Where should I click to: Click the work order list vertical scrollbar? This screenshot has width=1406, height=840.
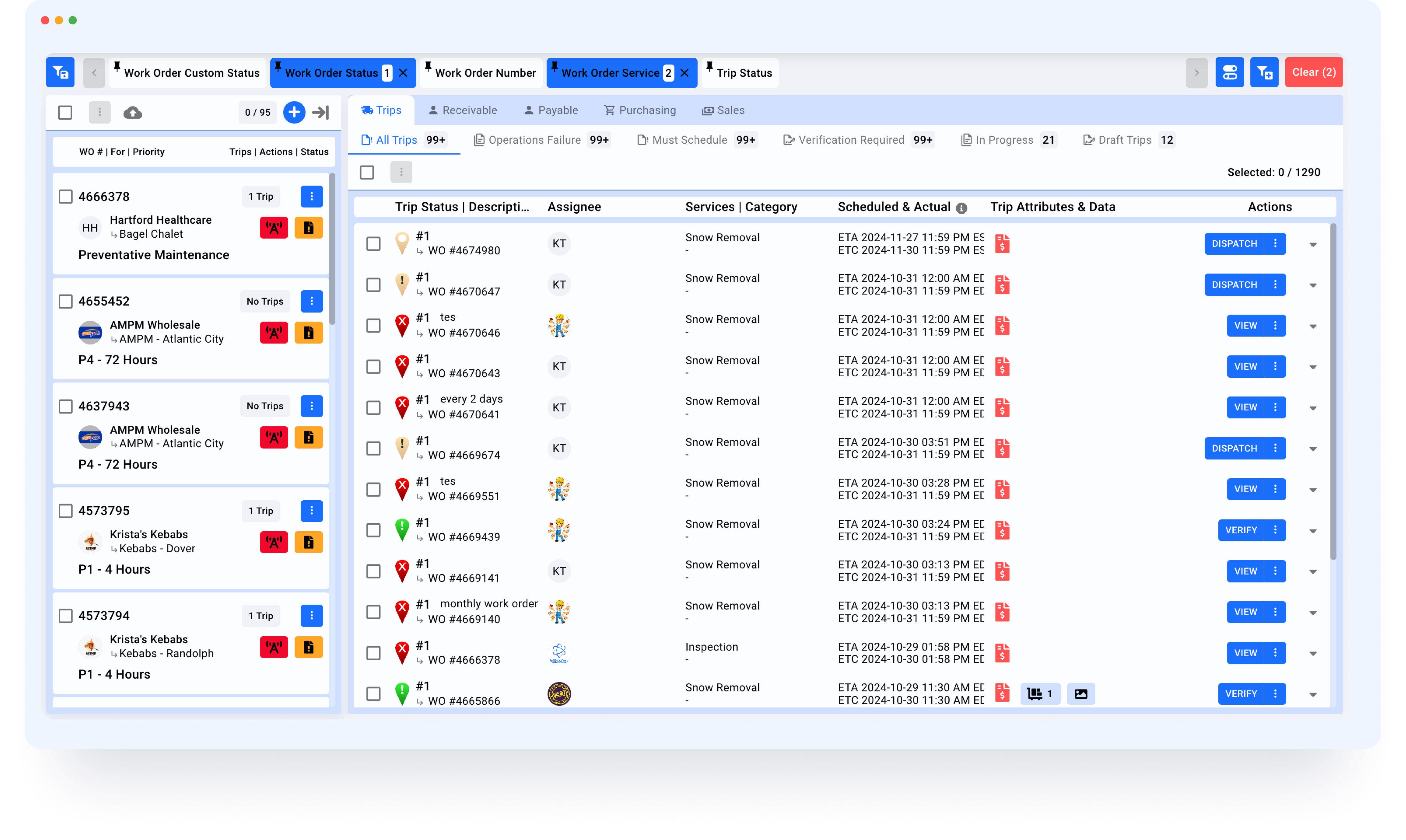click(332, 249)
